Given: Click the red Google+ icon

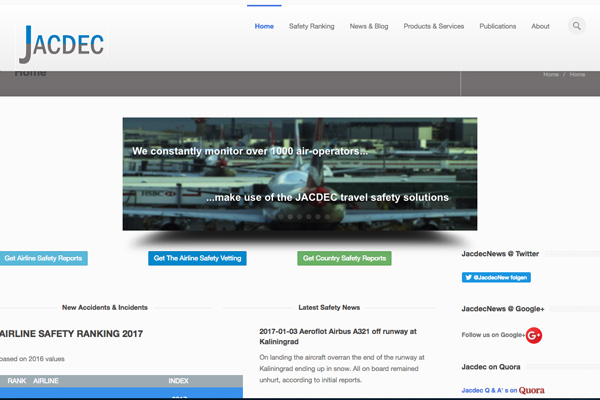Looking at the screenshot, I should coord(533,335).
